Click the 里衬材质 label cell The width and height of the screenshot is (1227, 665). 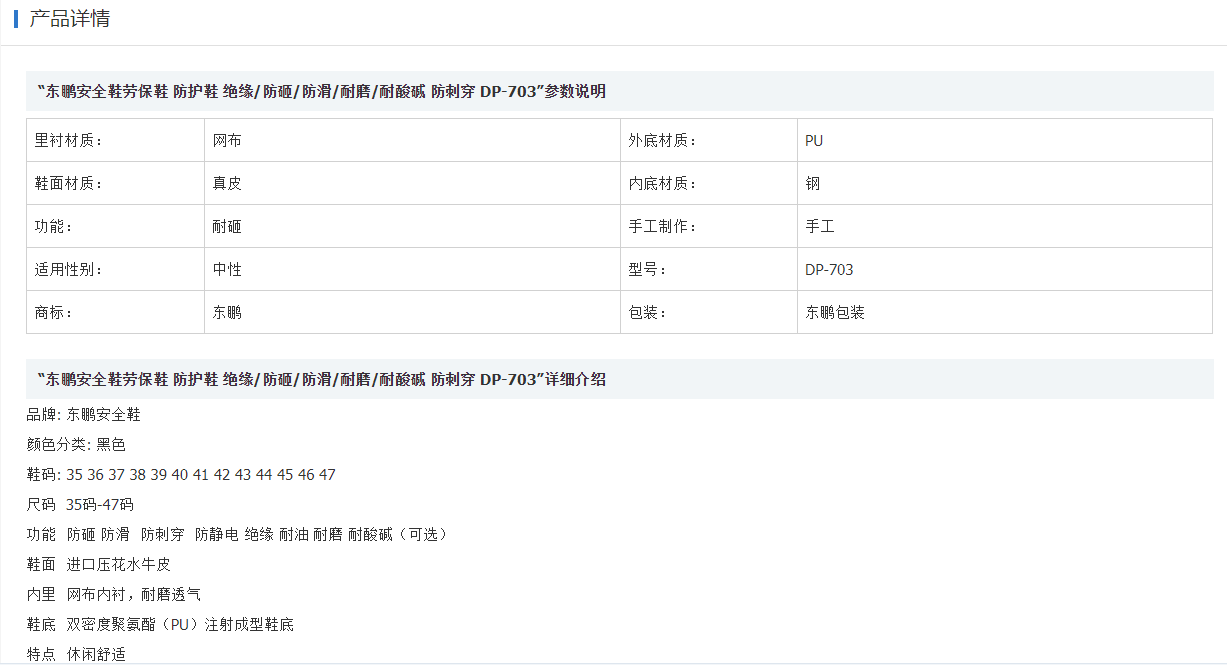(x=116, y=141)
